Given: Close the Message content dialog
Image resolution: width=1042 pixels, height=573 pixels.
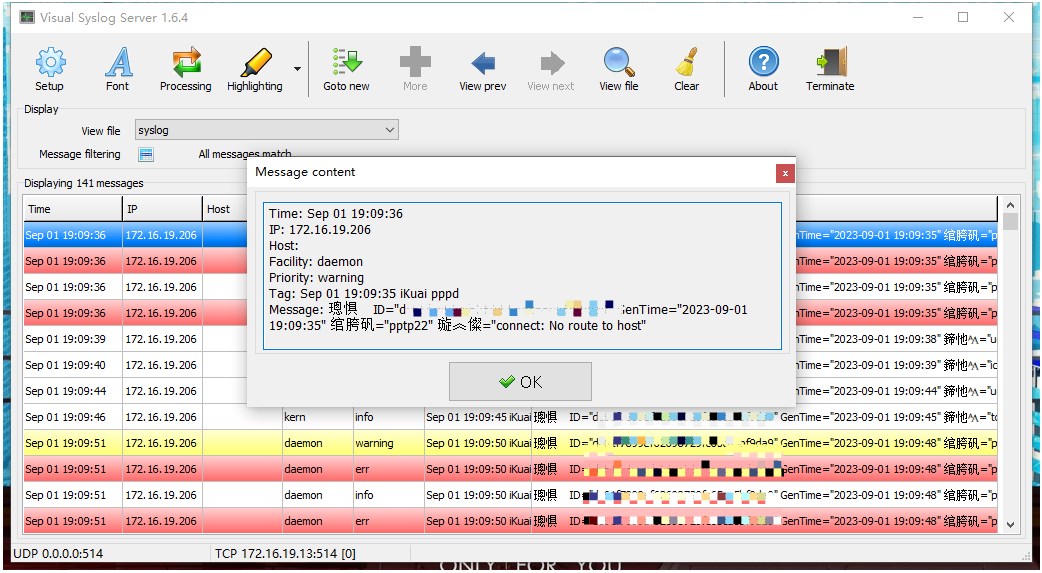Looking at the screenshot, I should [x=785, y=173].
